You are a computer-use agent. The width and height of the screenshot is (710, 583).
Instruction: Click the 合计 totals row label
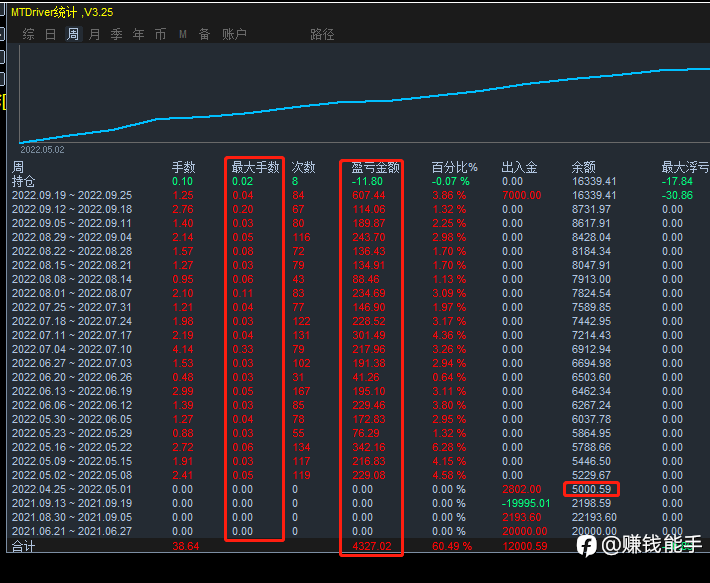[24, 546]
